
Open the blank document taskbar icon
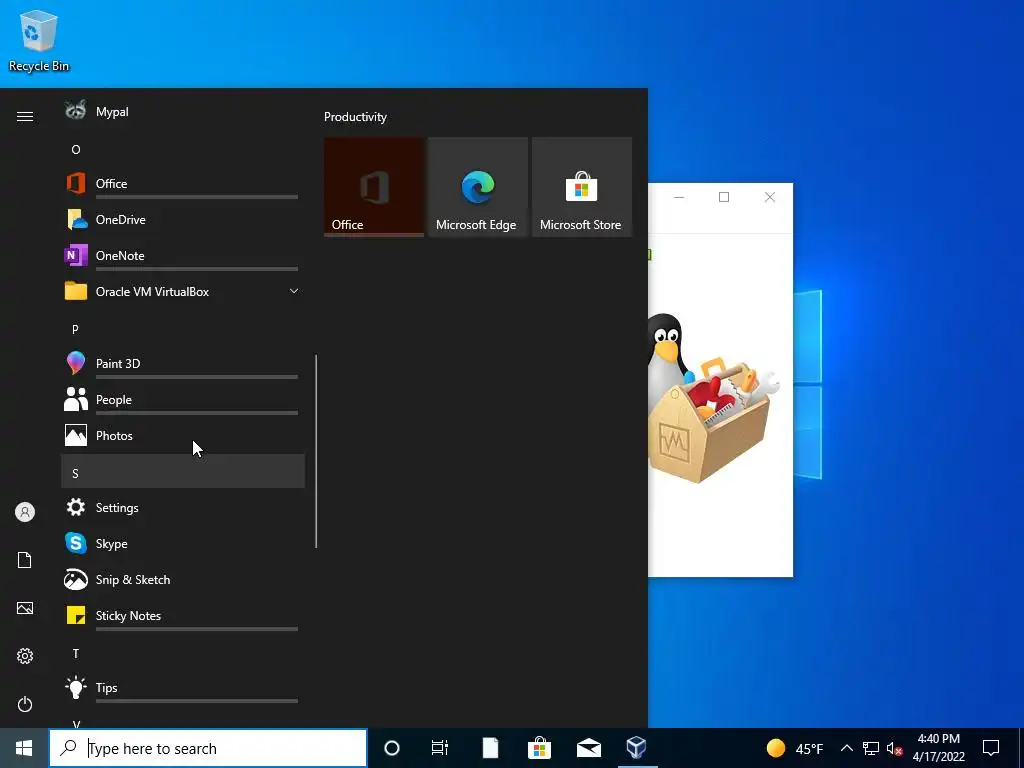click(x=490, y=748)
